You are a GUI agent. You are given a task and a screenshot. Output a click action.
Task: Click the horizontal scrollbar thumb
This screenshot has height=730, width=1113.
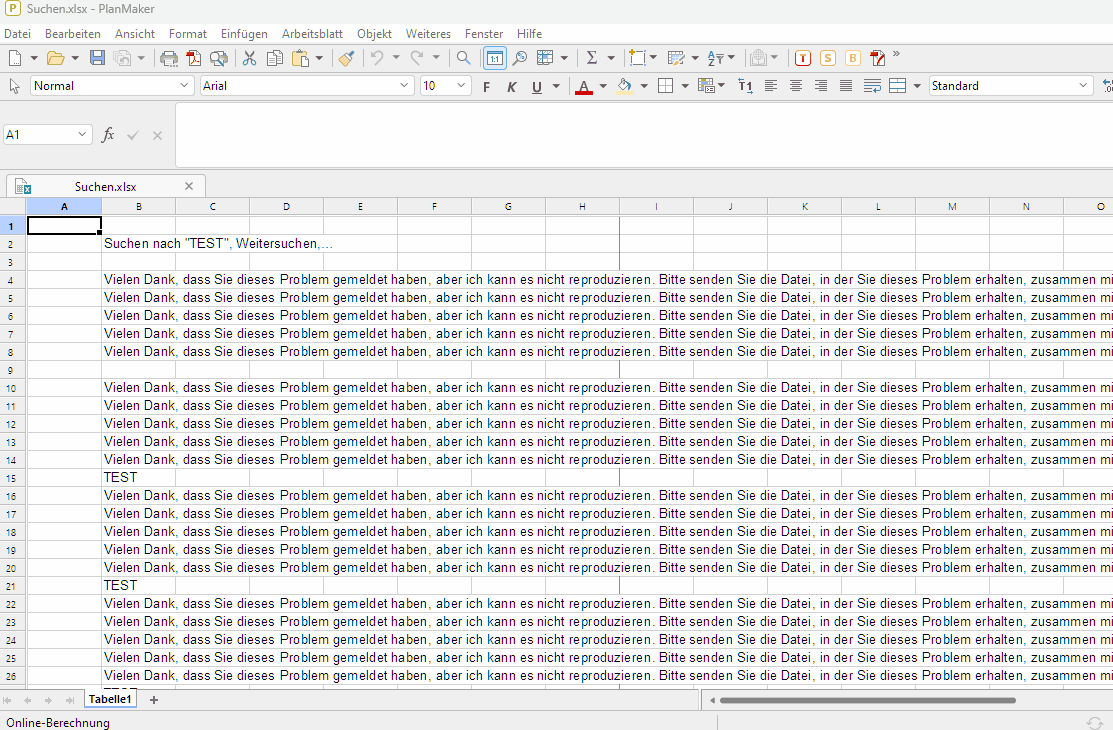click(x=867, y=700)
